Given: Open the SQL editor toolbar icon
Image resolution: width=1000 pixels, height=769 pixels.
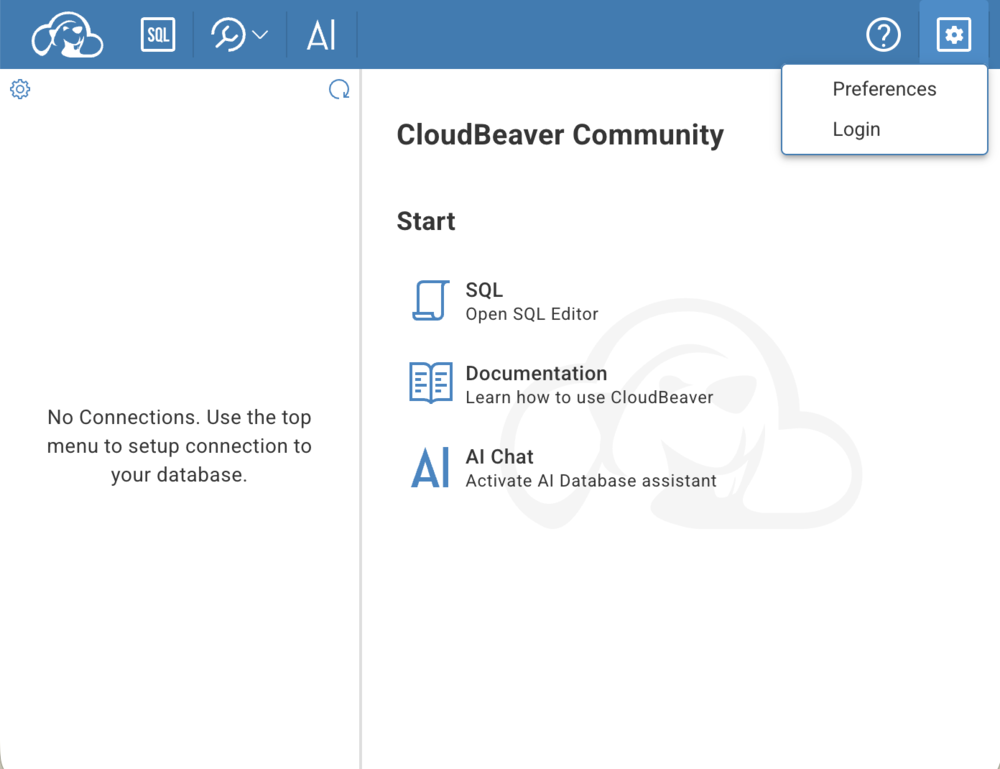Looking at the screenshot, I should 158,34.
